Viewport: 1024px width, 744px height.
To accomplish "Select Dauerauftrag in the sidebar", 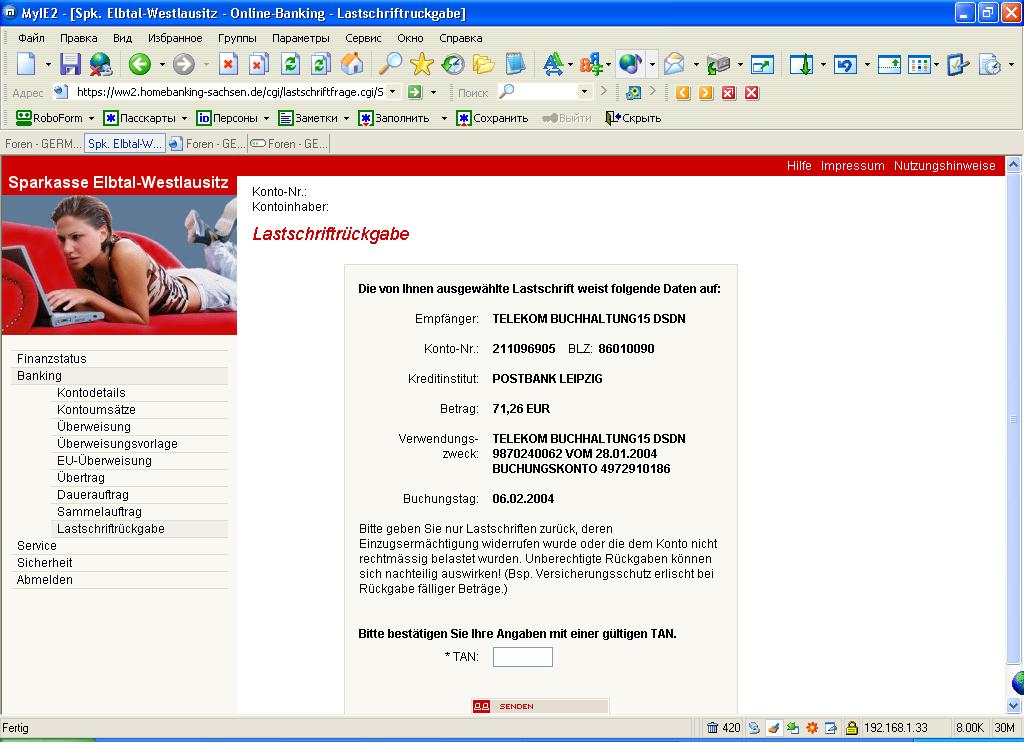I will [93, 494].
